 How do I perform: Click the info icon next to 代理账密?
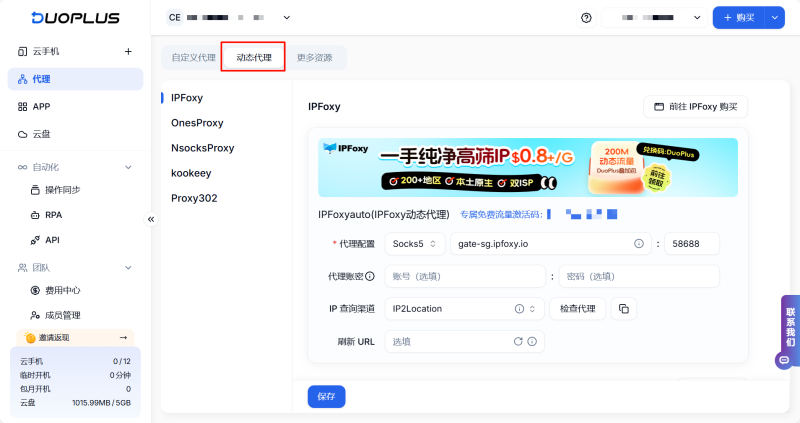(x=369, y=276)
